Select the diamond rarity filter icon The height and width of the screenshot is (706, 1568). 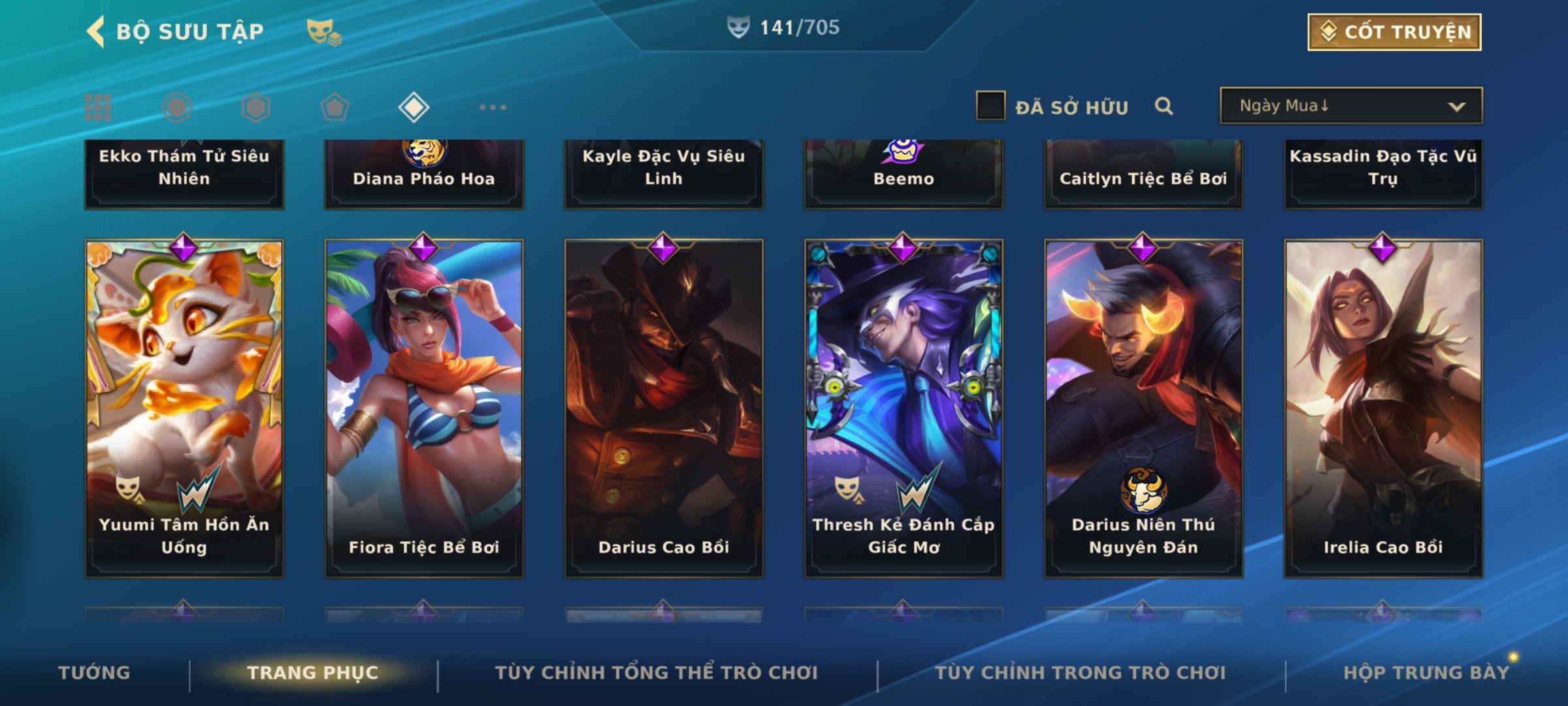[x=414, y=107]
